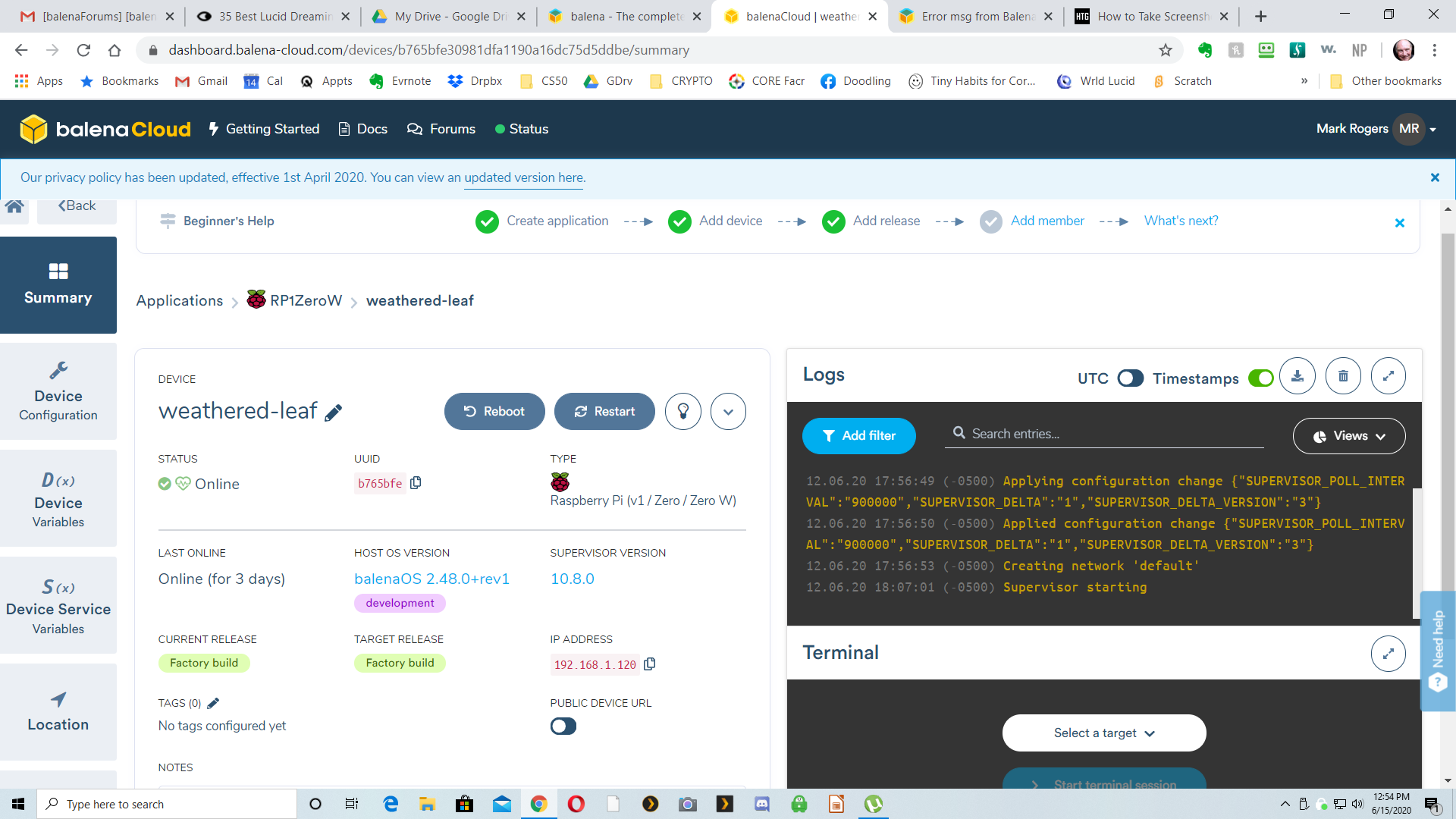Open device actions dropdown chevron
The width and height of the screenshot is (1456, 819).
728,412
